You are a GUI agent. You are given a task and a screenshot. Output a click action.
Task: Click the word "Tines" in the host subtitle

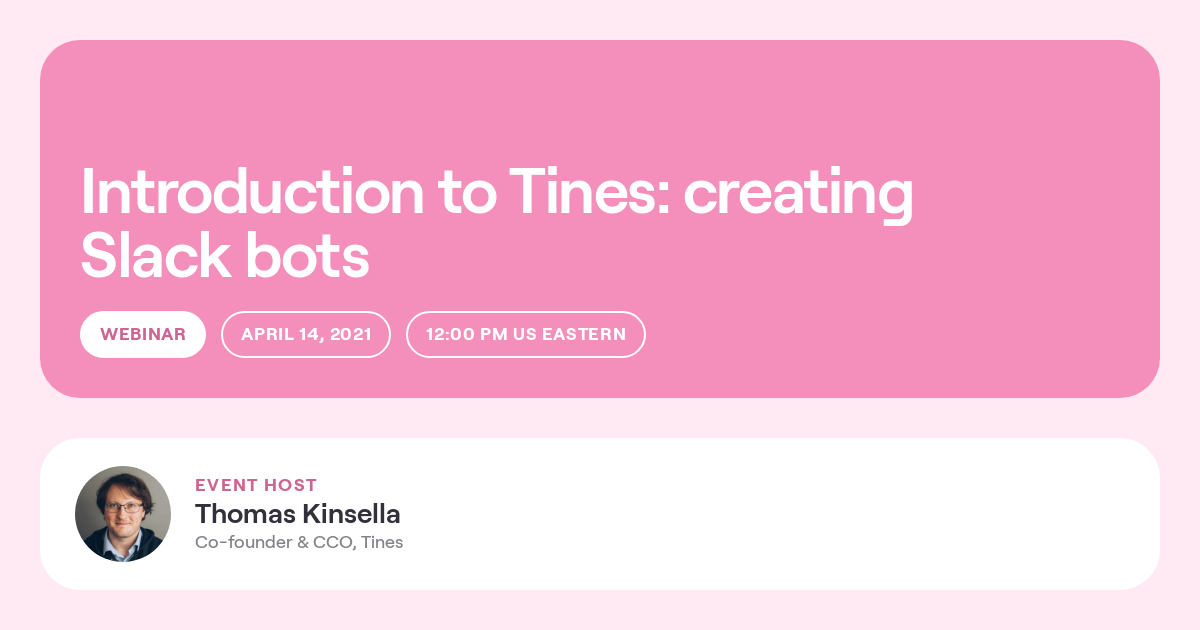click(382, 542)
